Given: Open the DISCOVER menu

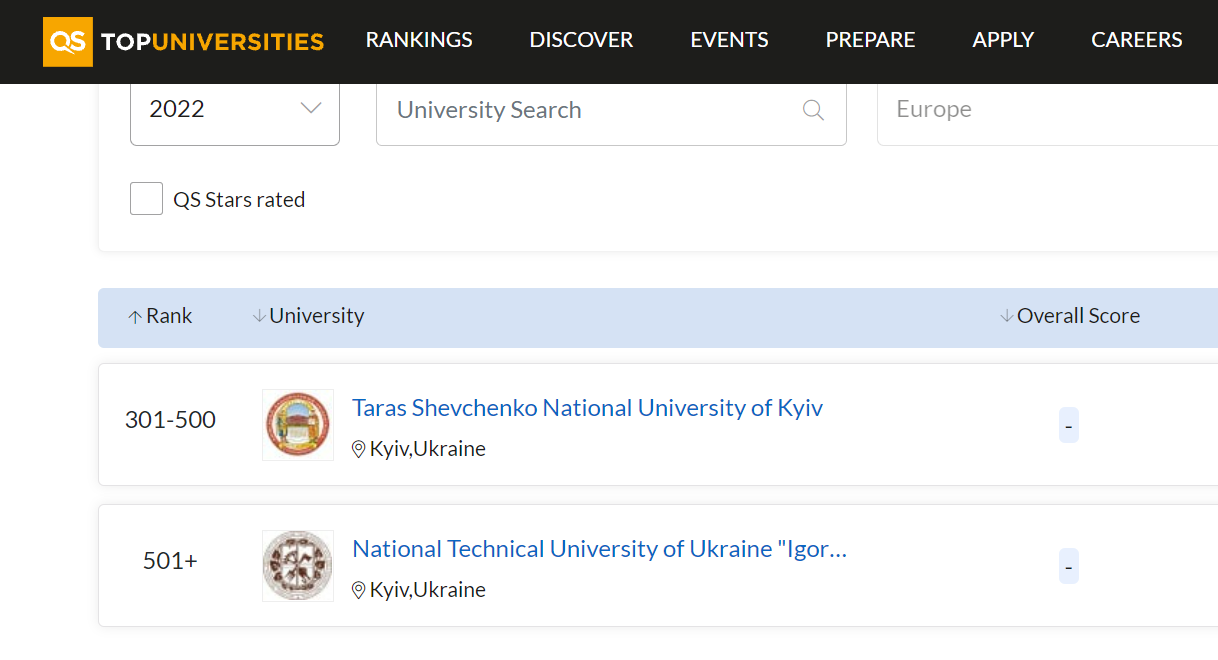Looking at the screenshot, I should click(580, 40).
